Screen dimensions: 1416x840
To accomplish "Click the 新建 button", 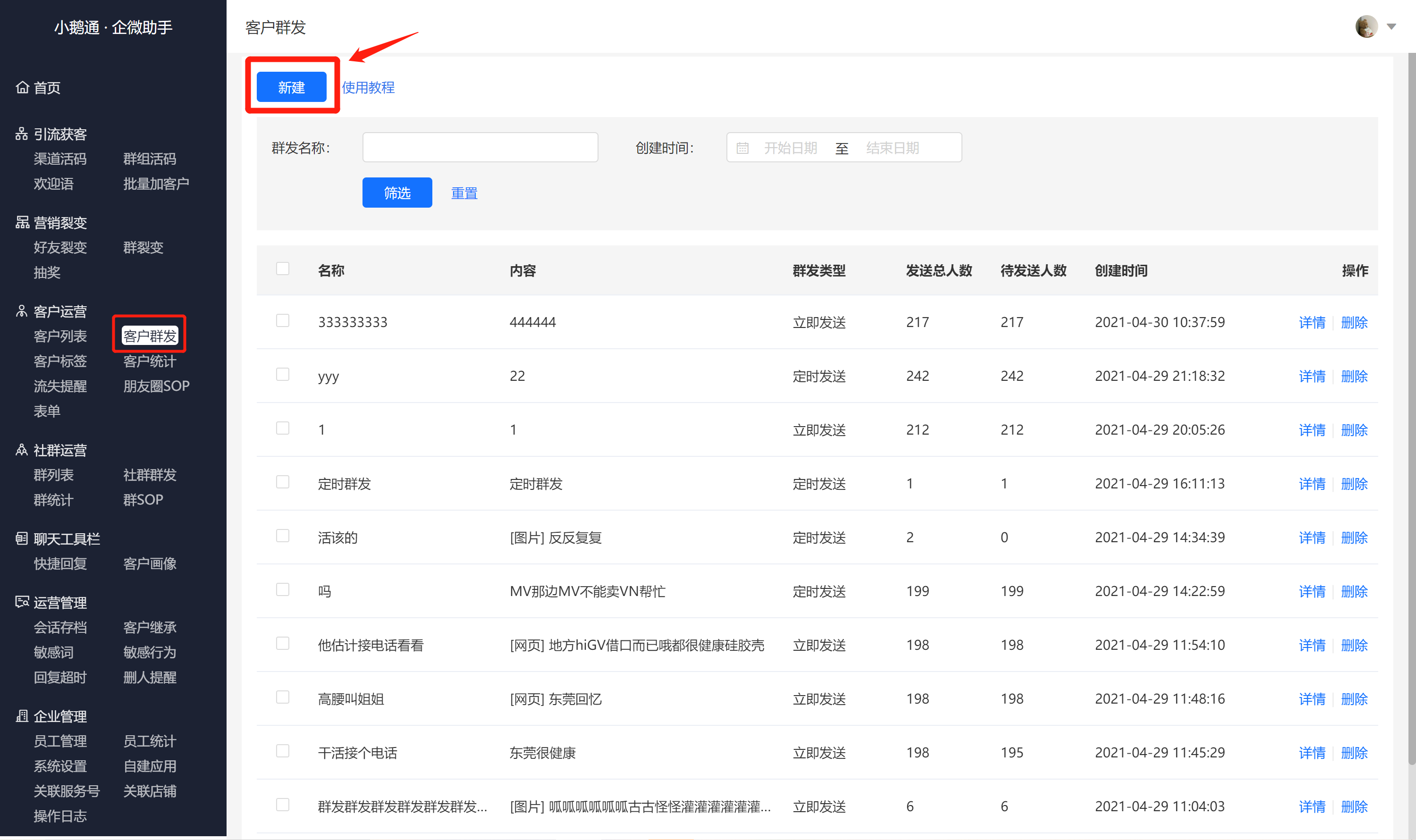I will pos(292,87).
